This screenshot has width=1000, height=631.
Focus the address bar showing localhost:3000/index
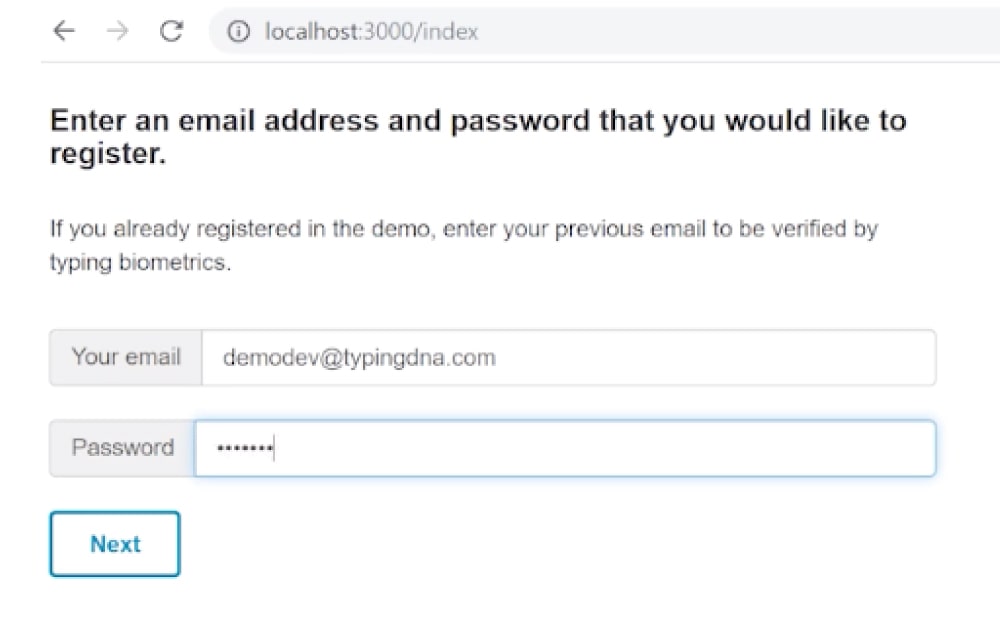[x=605, y=31]
